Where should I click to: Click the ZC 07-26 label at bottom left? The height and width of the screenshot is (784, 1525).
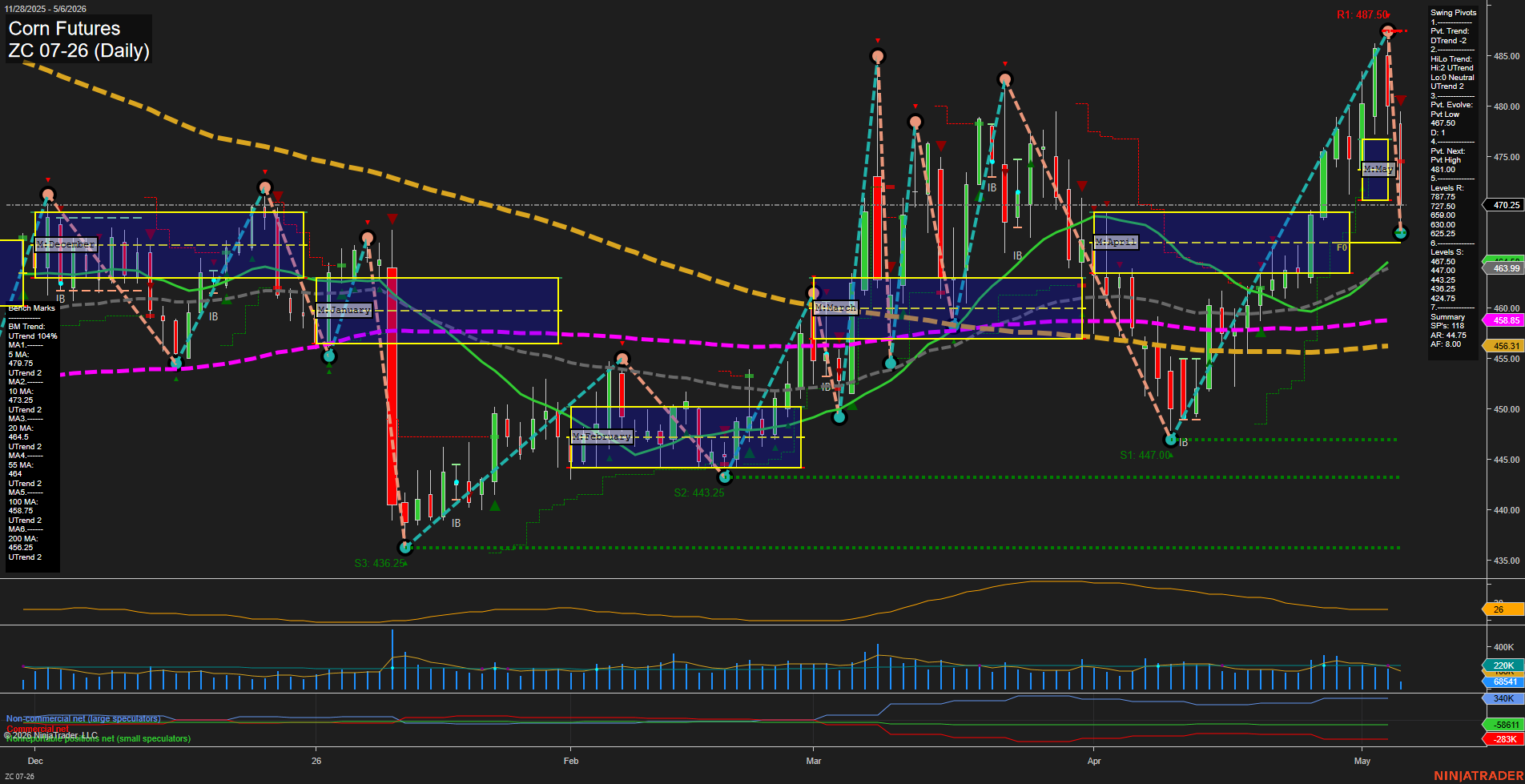click(19, 776)
